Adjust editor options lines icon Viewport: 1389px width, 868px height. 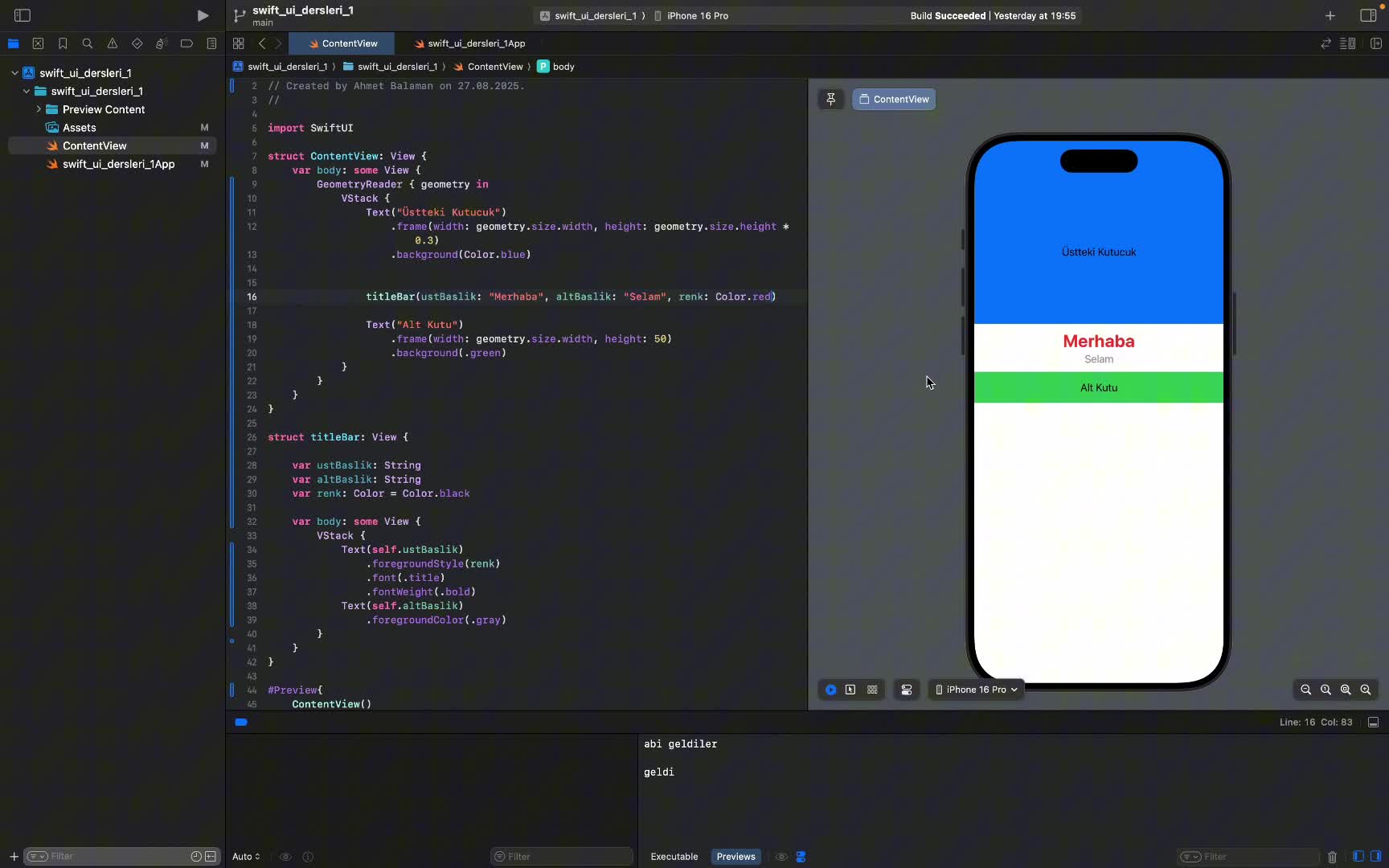point(1349,43)
